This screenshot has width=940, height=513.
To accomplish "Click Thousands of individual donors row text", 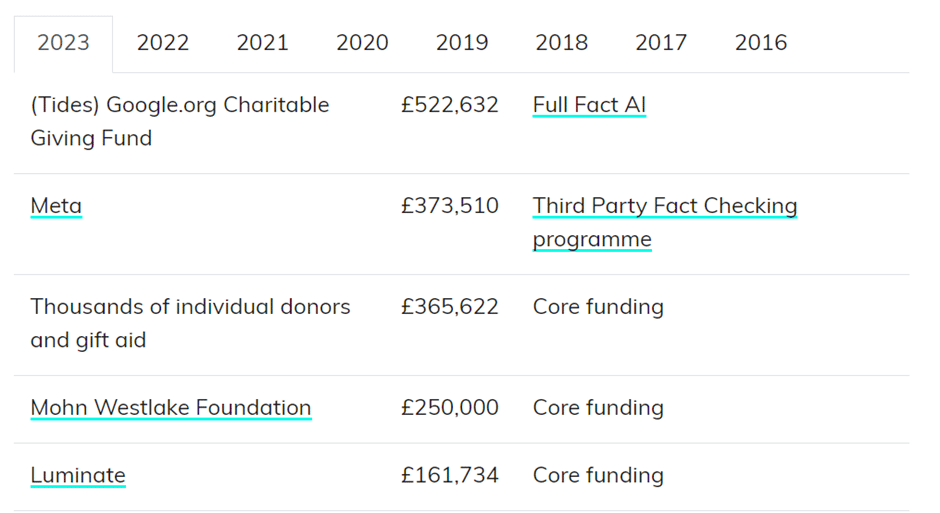I will [191, 323].
